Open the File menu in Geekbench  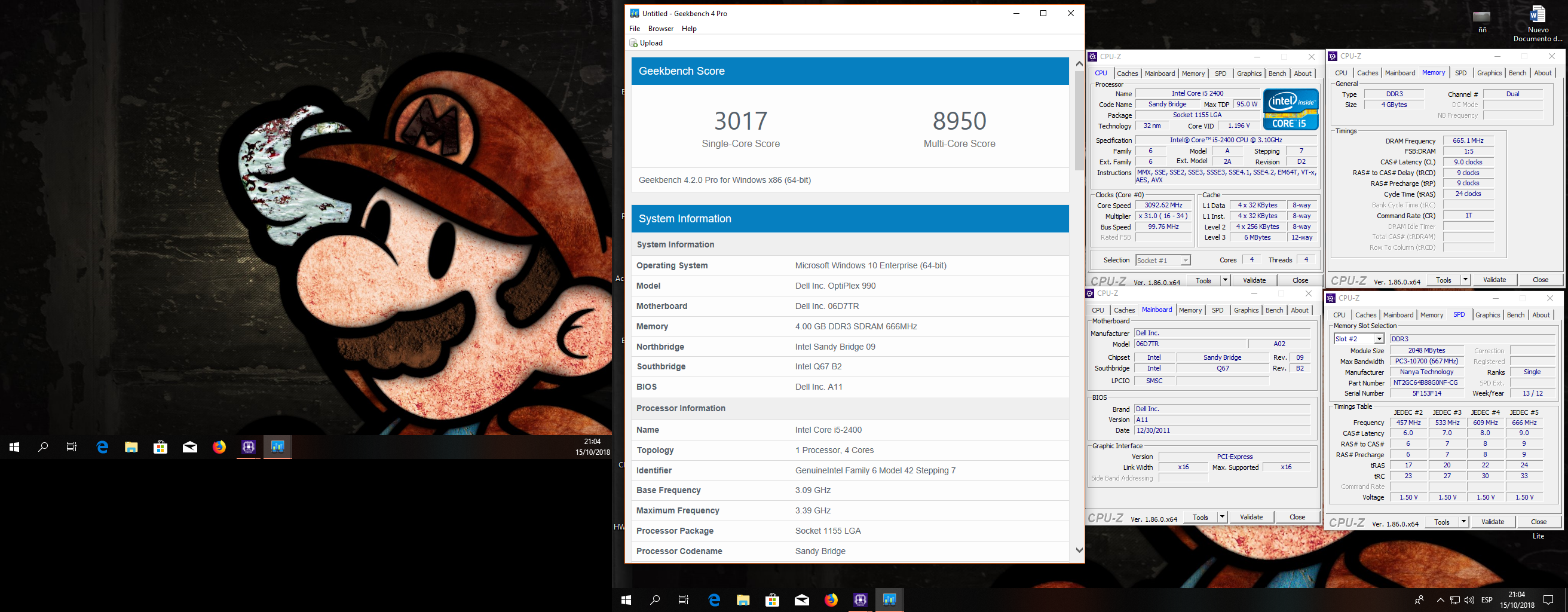634,29
